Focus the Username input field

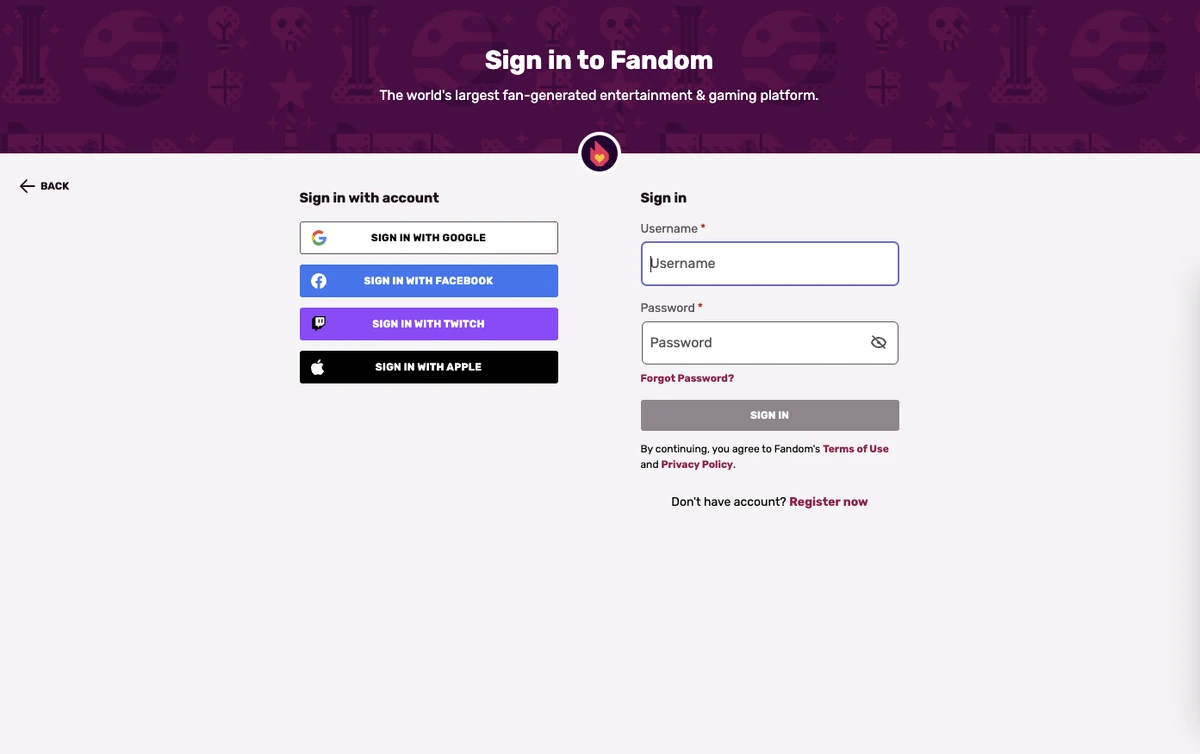point(769,264)
